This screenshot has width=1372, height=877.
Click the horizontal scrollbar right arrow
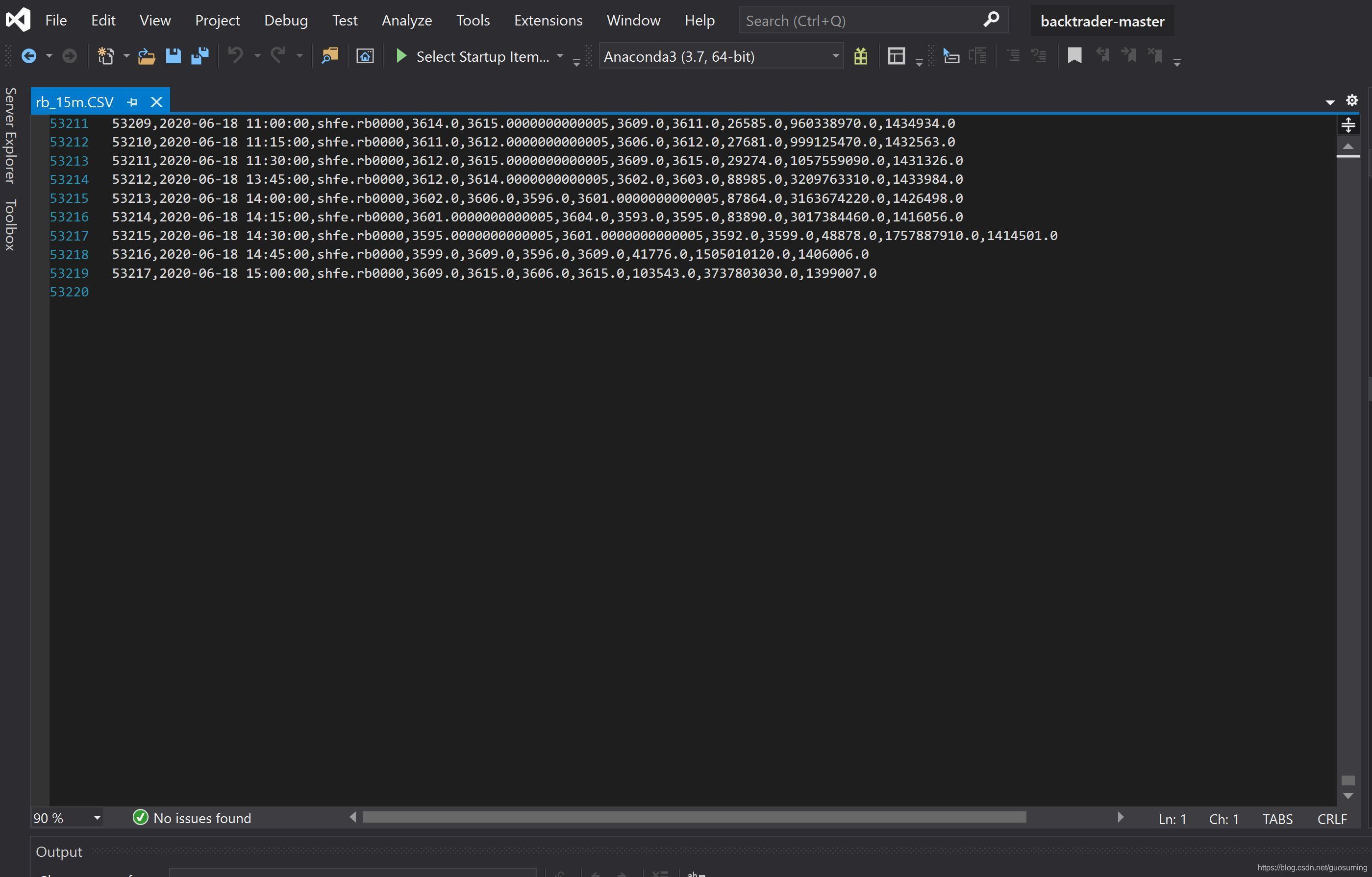[1120, 817]
